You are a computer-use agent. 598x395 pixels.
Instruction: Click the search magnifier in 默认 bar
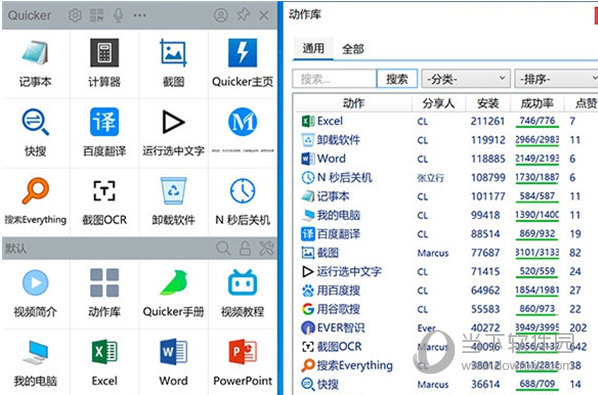pos(223,248)
